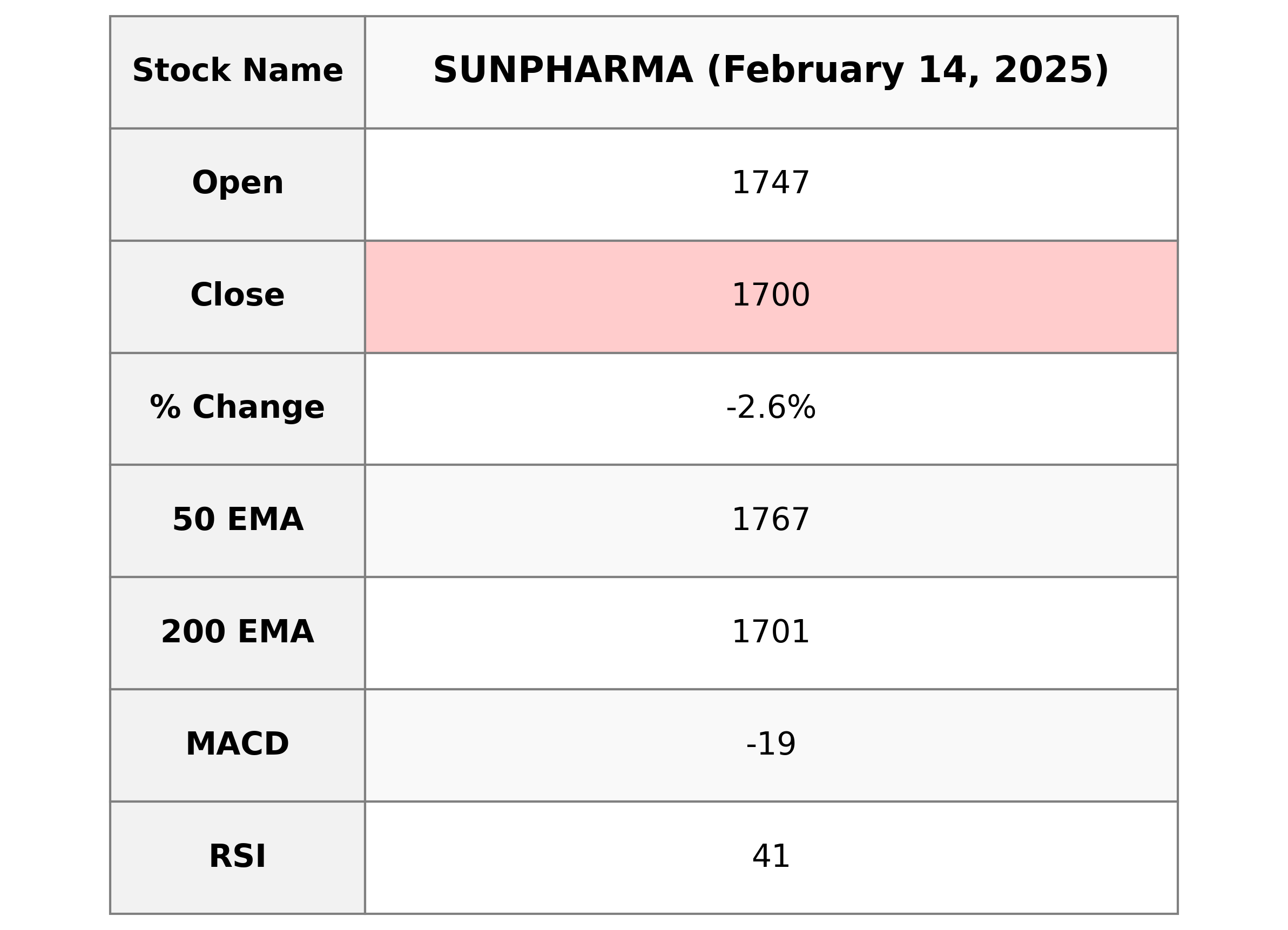Click the 200 EMA value 1701
Viewport: 1288px width, 930px height.
click(x=770, y=632)
